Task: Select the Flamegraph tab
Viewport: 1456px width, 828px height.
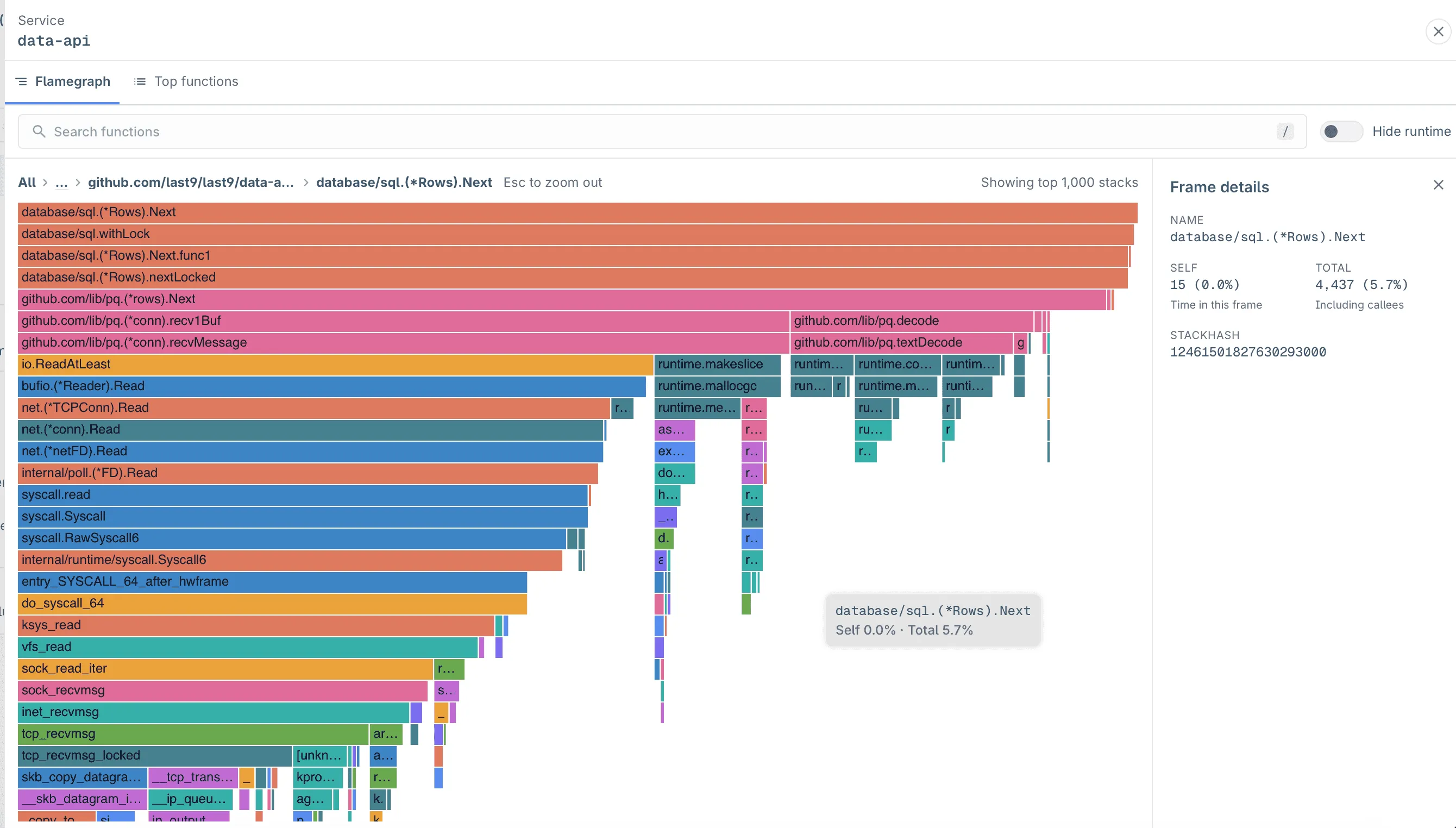Action: [62, 81]
